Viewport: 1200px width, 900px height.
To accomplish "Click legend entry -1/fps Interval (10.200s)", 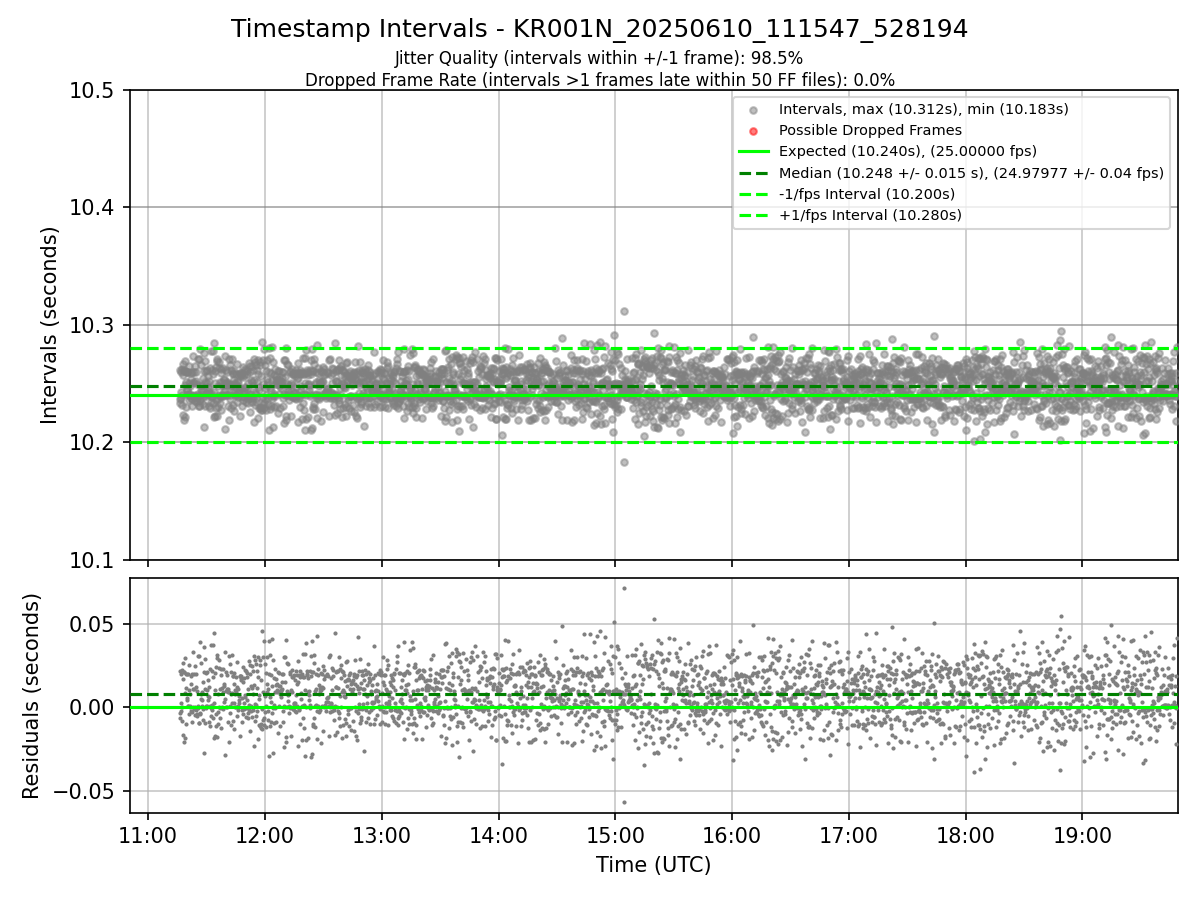I will point(866,193).
